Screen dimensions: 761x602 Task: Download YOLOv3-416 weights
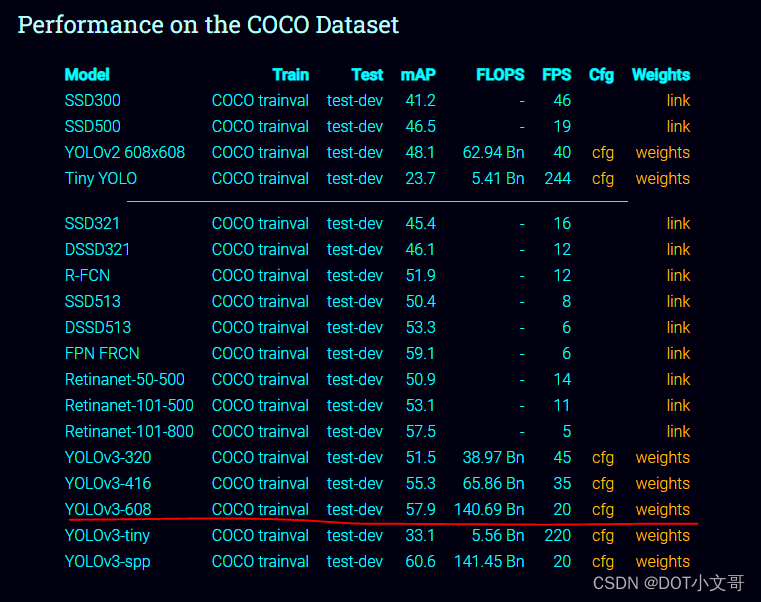tap(662, 484)
